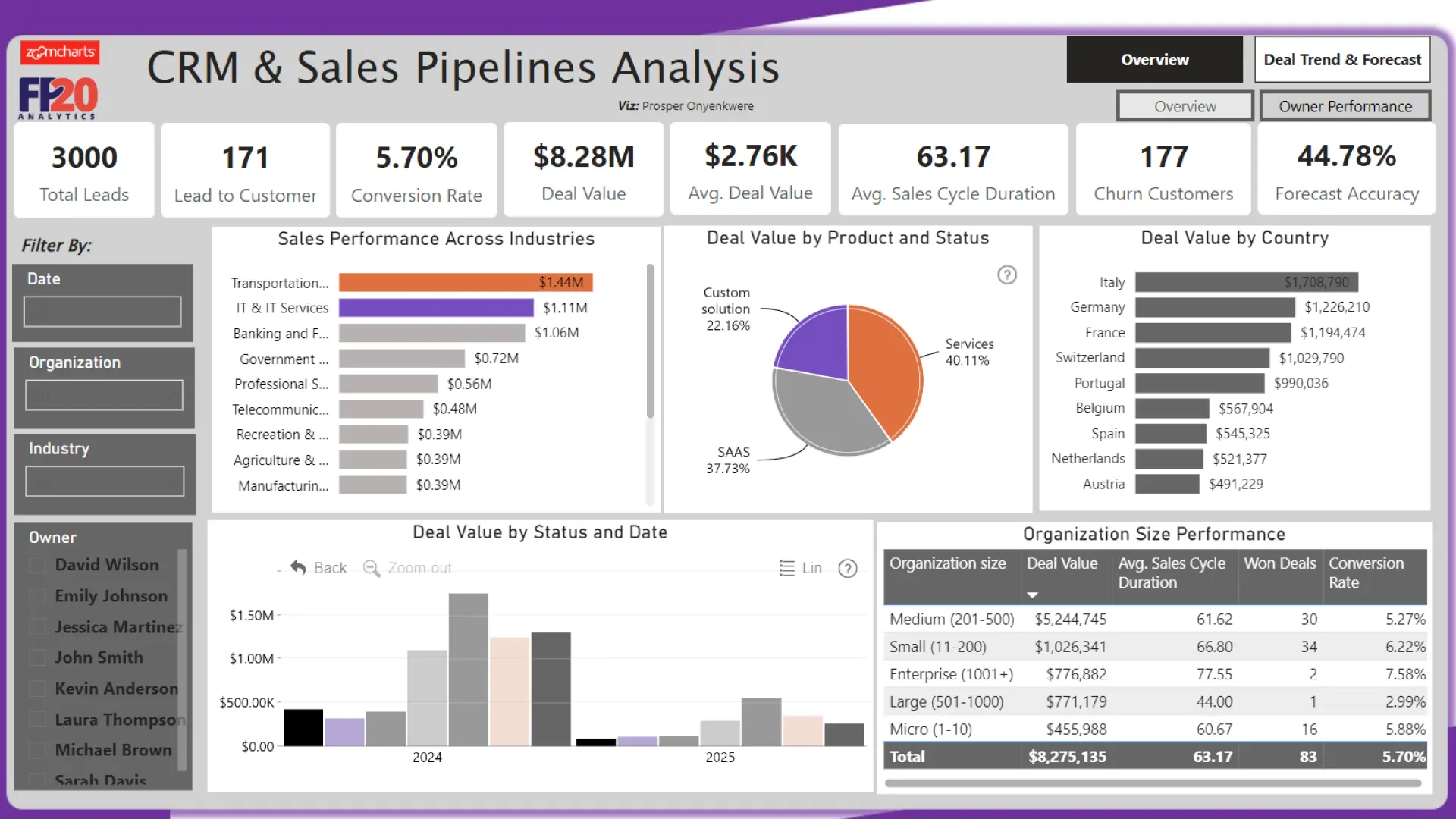Click the $8.28M Deal Value card
This screenshot has width=1456, height=819.
(583, 170)
